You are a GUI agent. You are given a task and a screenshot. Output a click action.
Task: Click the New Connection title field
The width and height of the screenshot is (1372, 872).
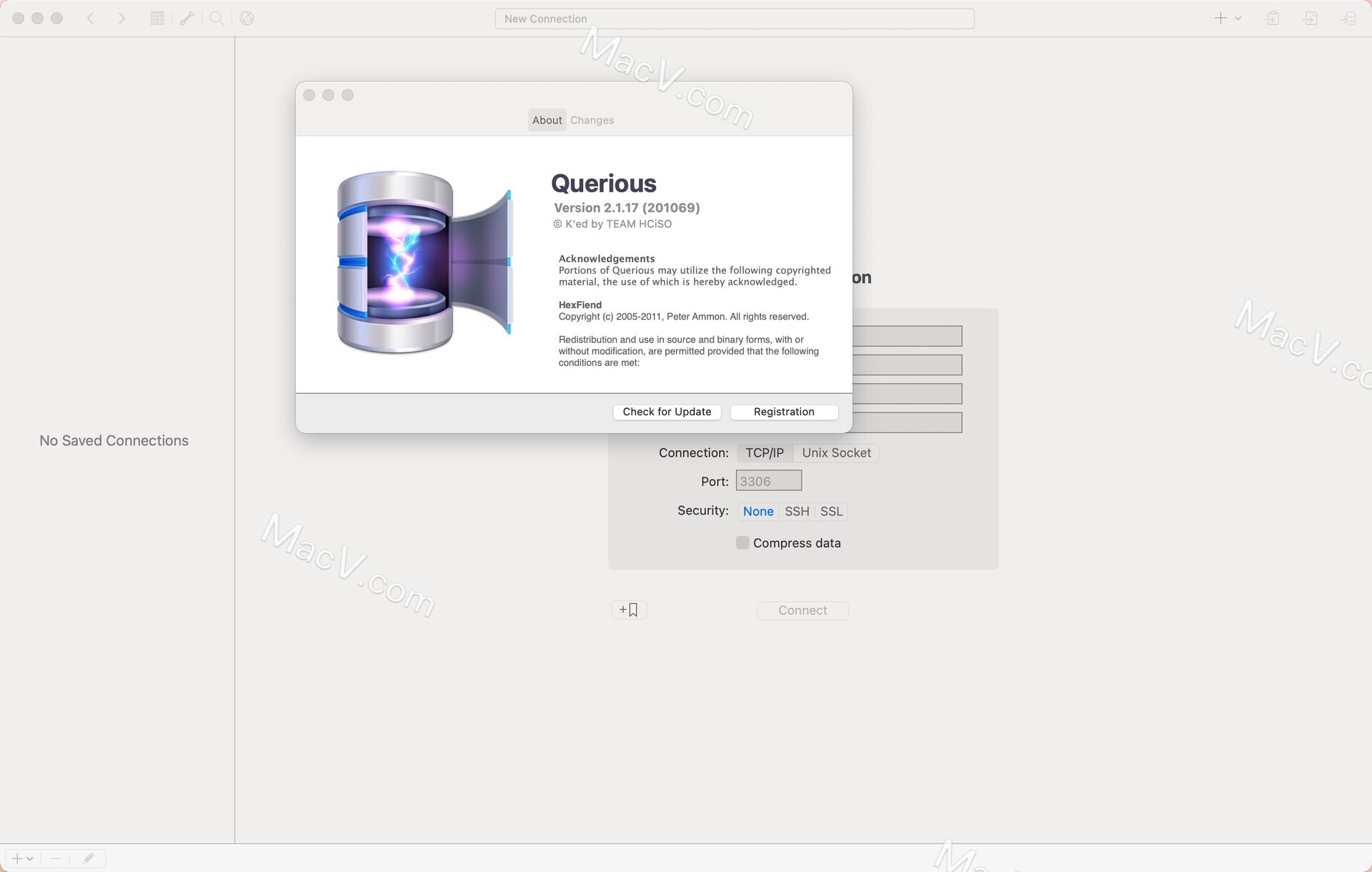[735, 19]
